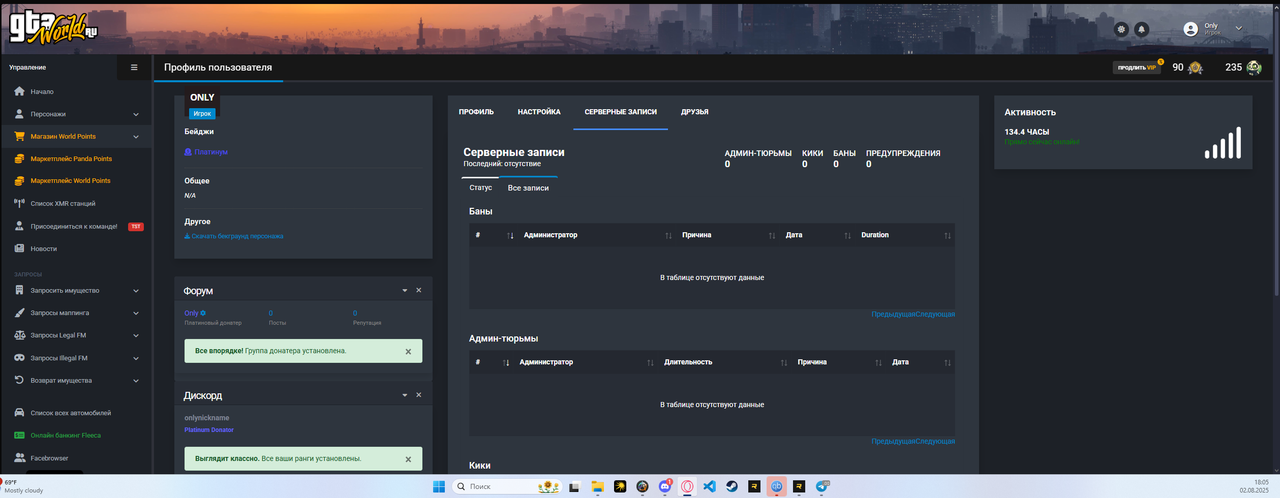Open Telegram from the taskbar
Viewport: 1280px width, 498px height.
823,486
